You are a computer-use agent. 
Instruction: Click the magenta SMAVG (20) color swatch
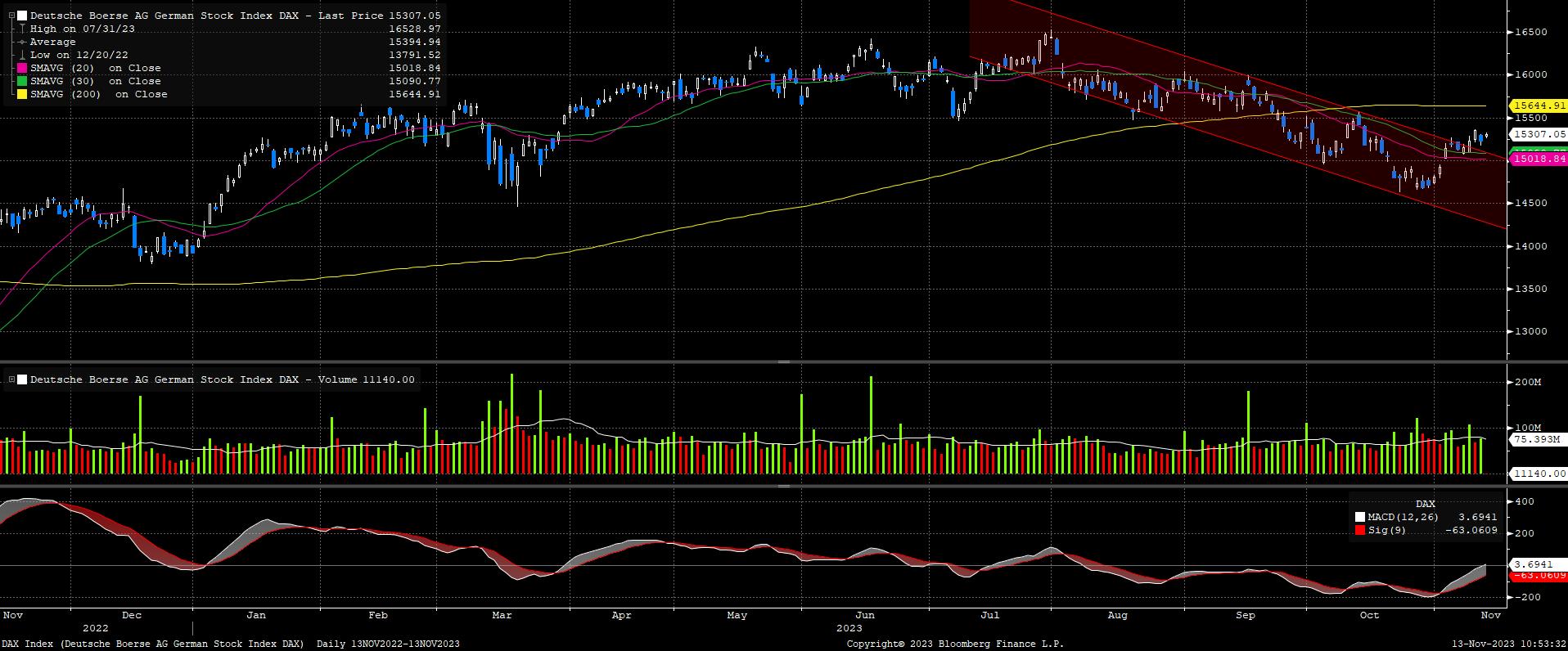click(x=22, y=68)
